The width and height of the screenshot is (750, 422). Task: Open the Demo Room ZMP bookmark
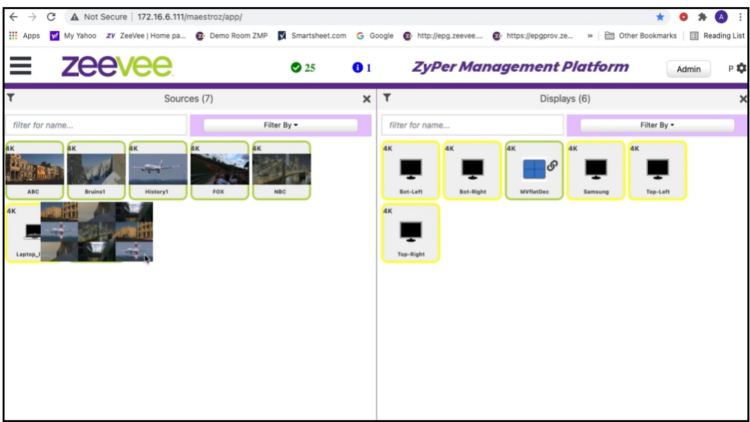click(x=232, y=35)
